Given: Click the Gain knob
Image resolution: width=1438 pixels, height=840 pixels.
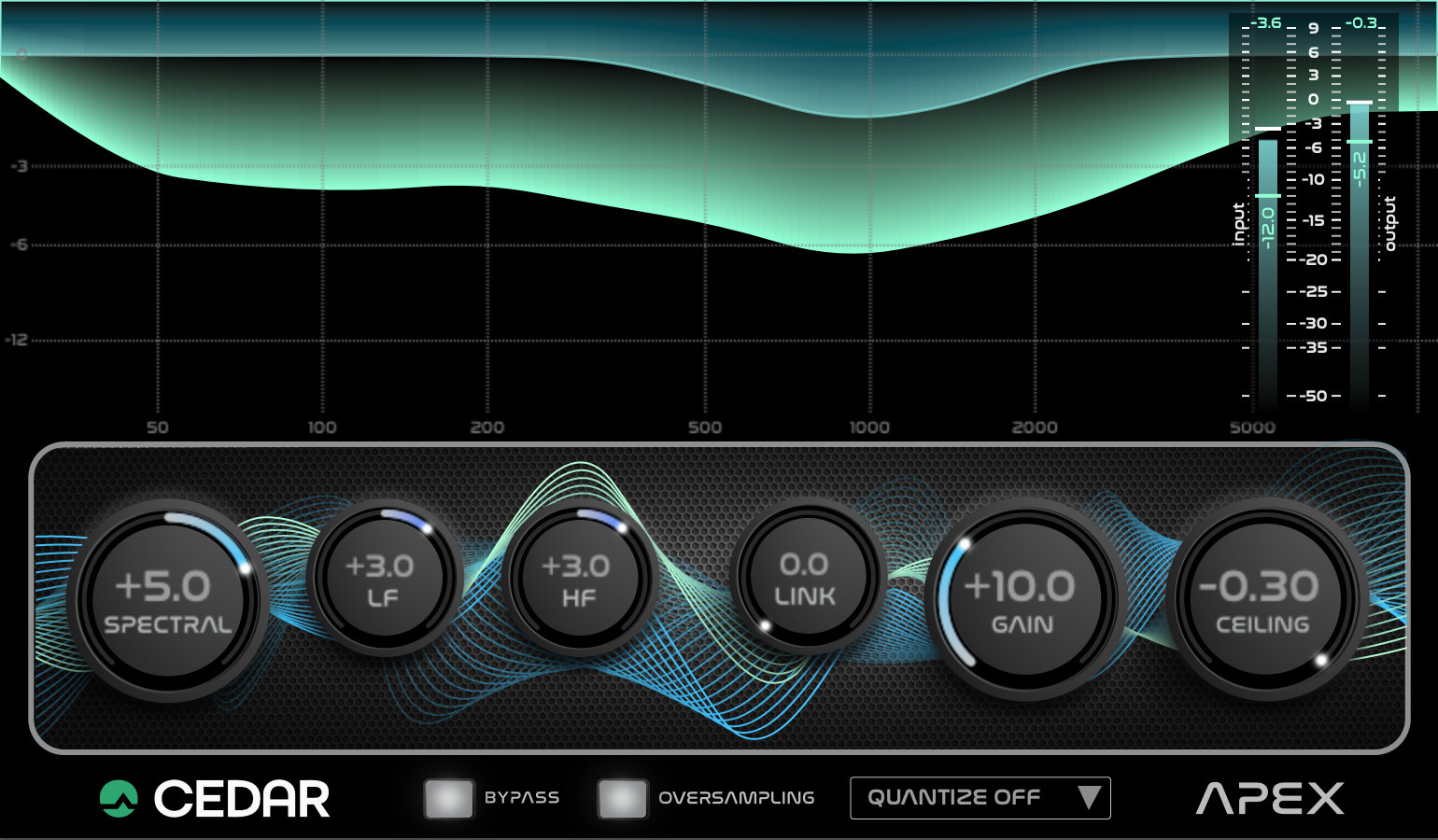Looking at the screenshot, I should 1021,600.
